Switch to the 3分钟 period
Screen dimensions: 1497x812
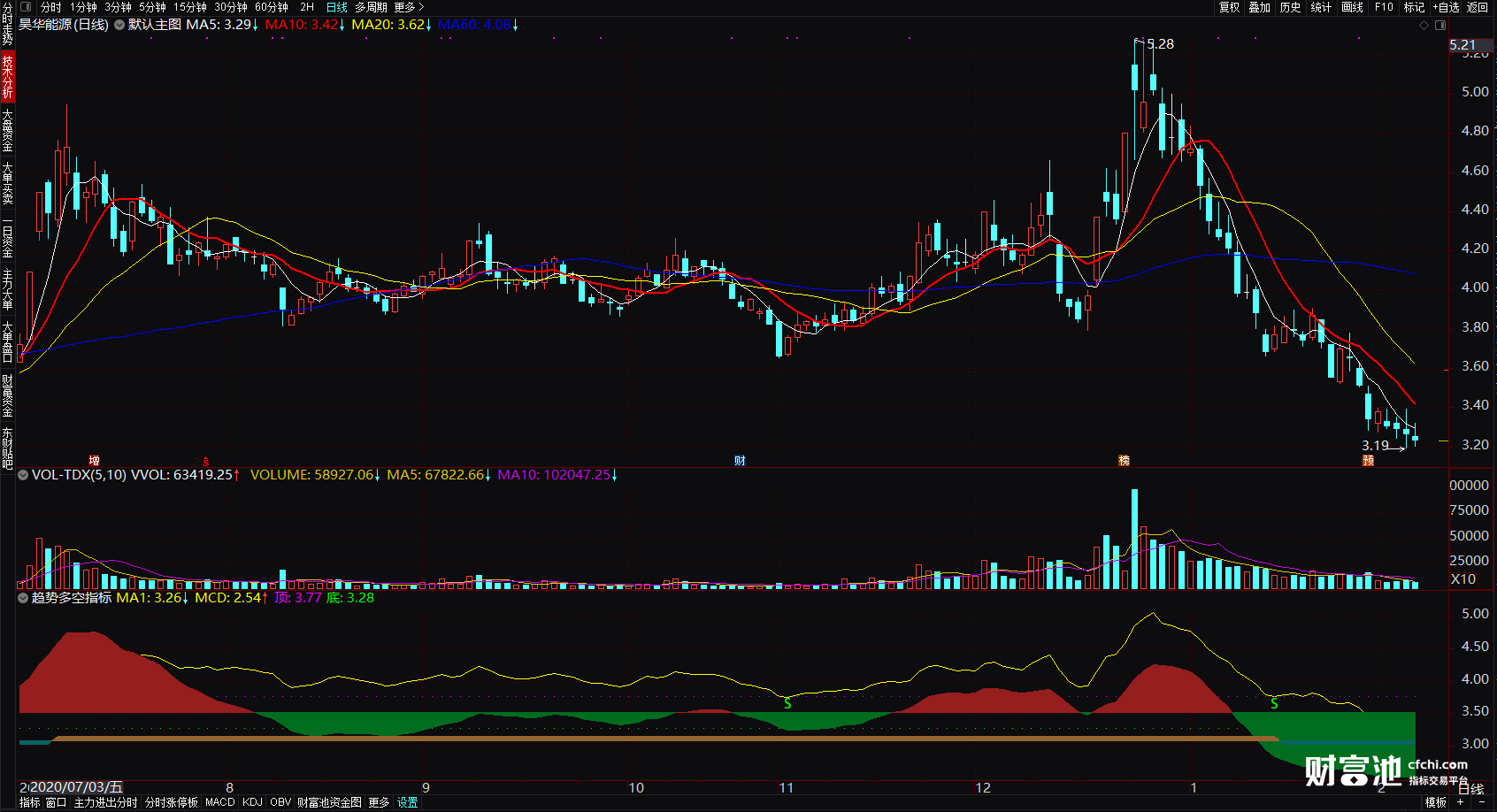click(x=119, y=7)
